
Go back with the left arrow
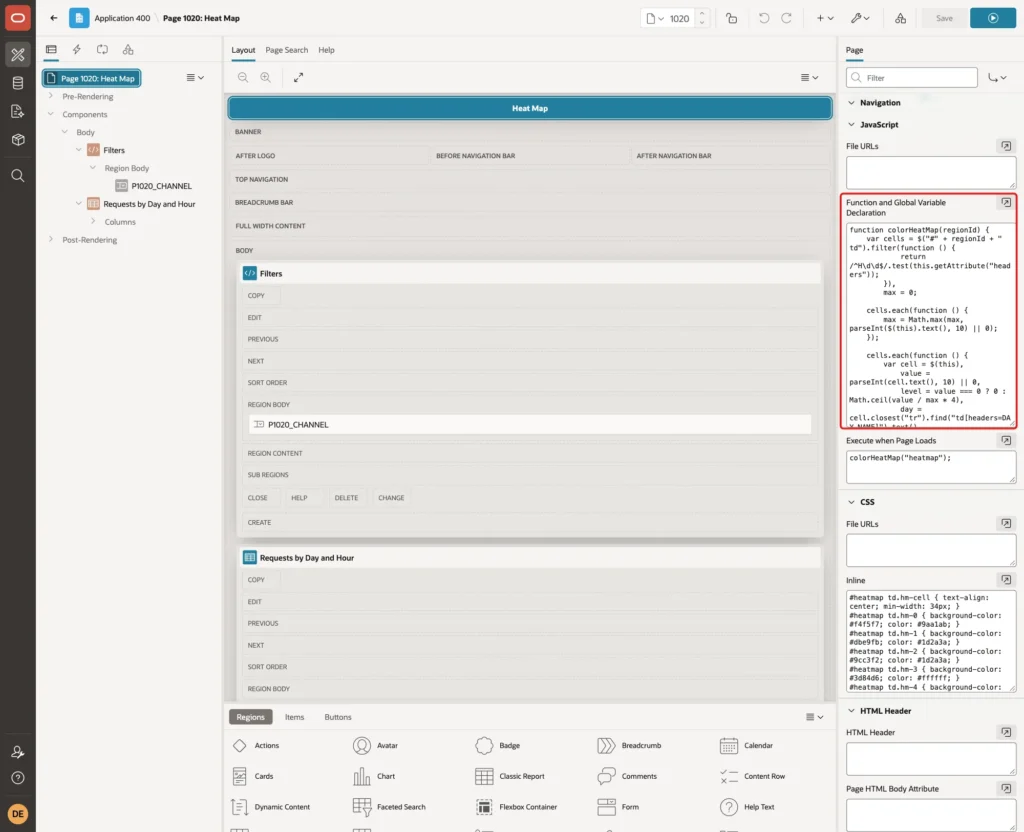click(54, 18)
